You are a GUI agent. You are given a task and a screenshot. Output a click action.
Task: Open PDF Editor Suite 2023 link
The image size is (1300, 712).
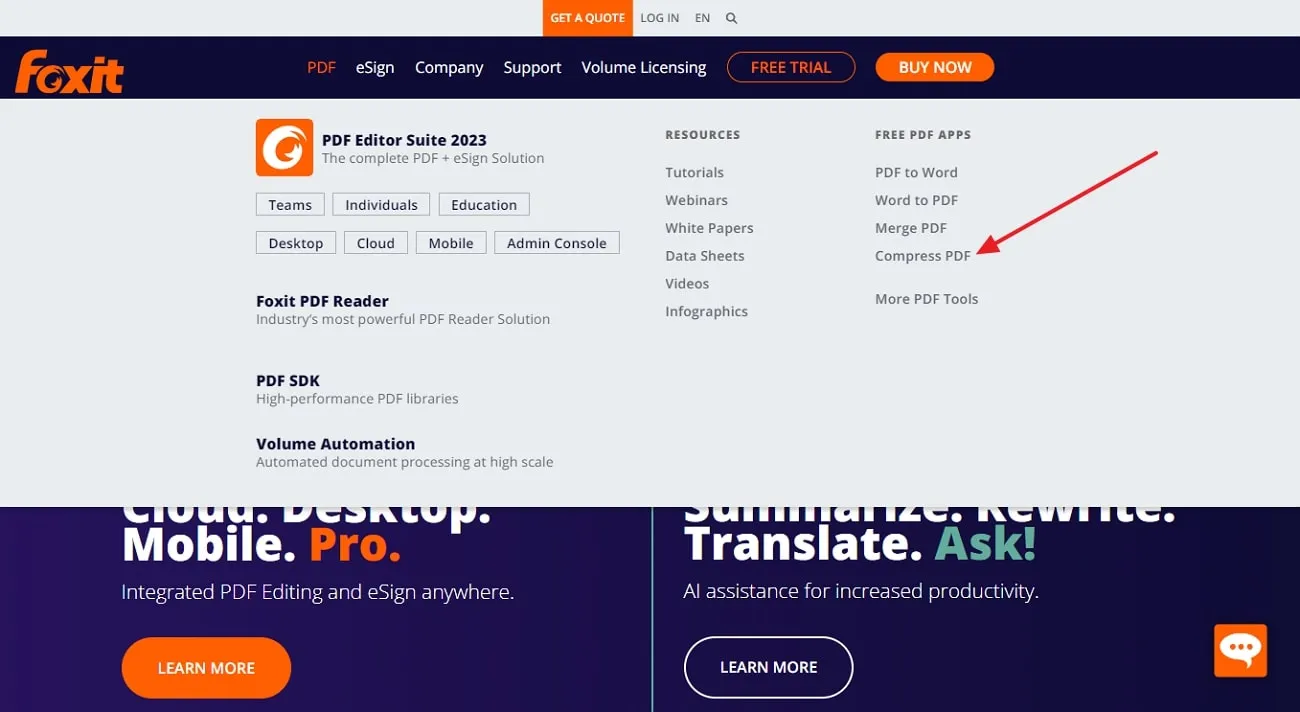tap(404, 140)
